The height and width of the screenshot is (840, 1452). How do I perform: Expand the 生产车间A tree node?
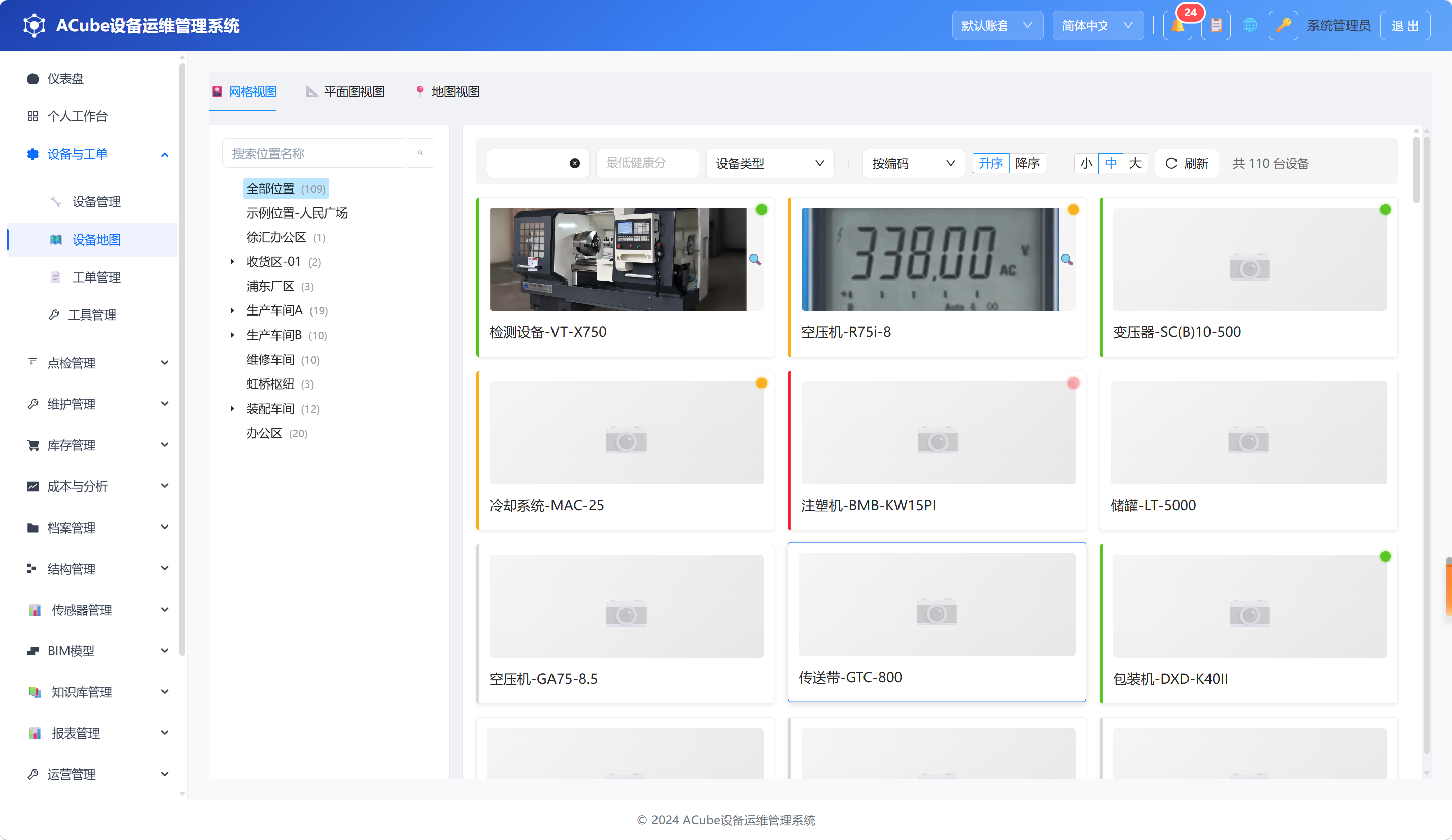[232, 310]
